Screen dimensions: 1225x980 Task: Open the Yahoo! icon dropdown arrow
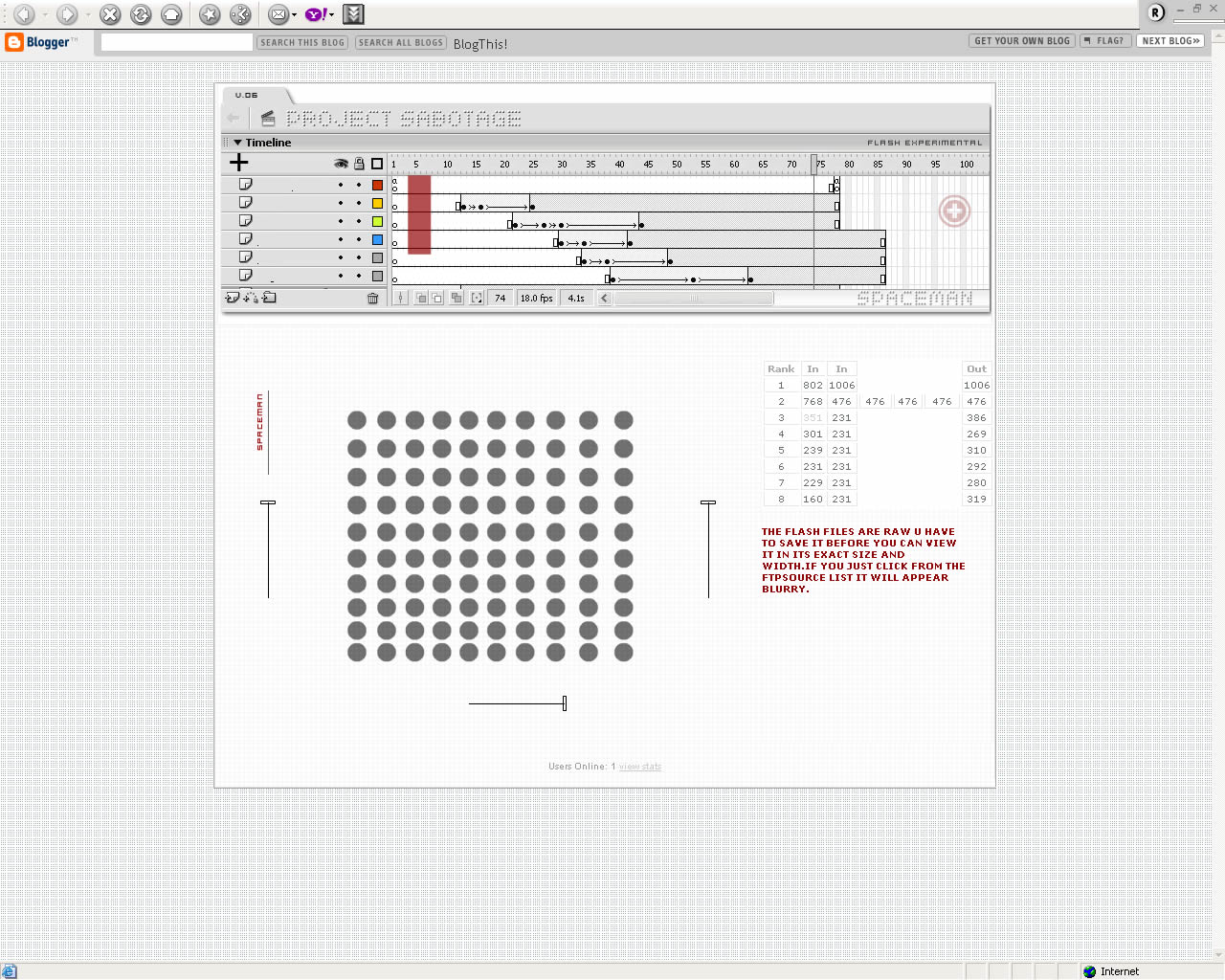[x=332, y=14]
